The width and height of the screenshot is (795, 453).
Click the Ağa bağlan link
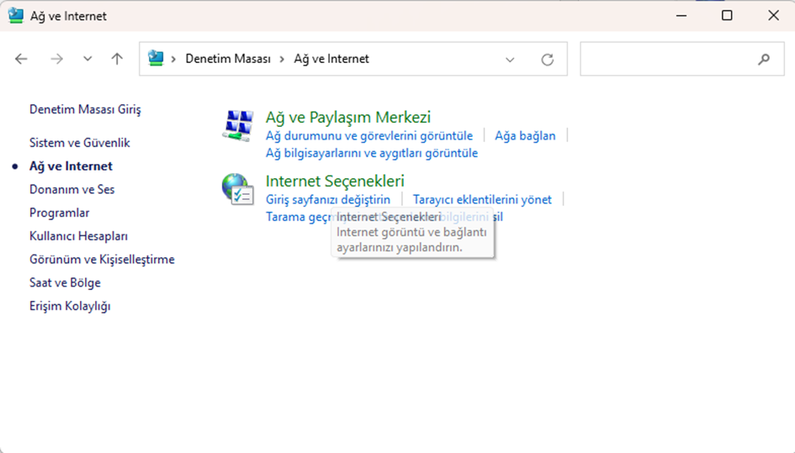[525, 135]
